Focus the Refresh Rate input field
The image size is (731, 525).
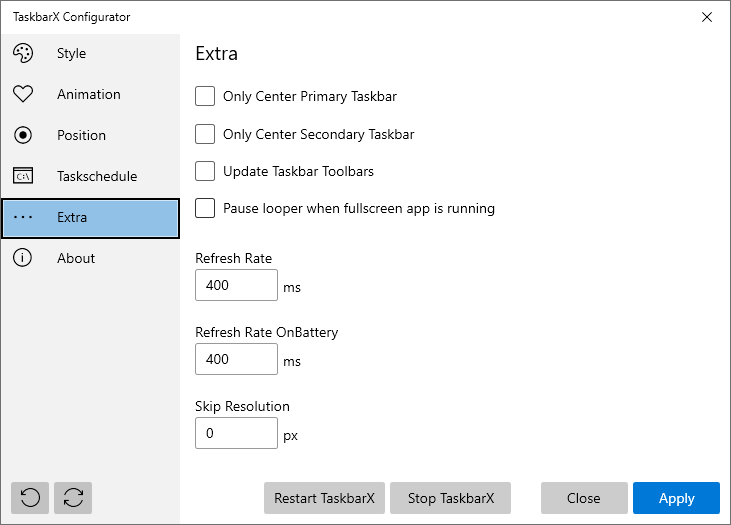[x=236, y=285]
